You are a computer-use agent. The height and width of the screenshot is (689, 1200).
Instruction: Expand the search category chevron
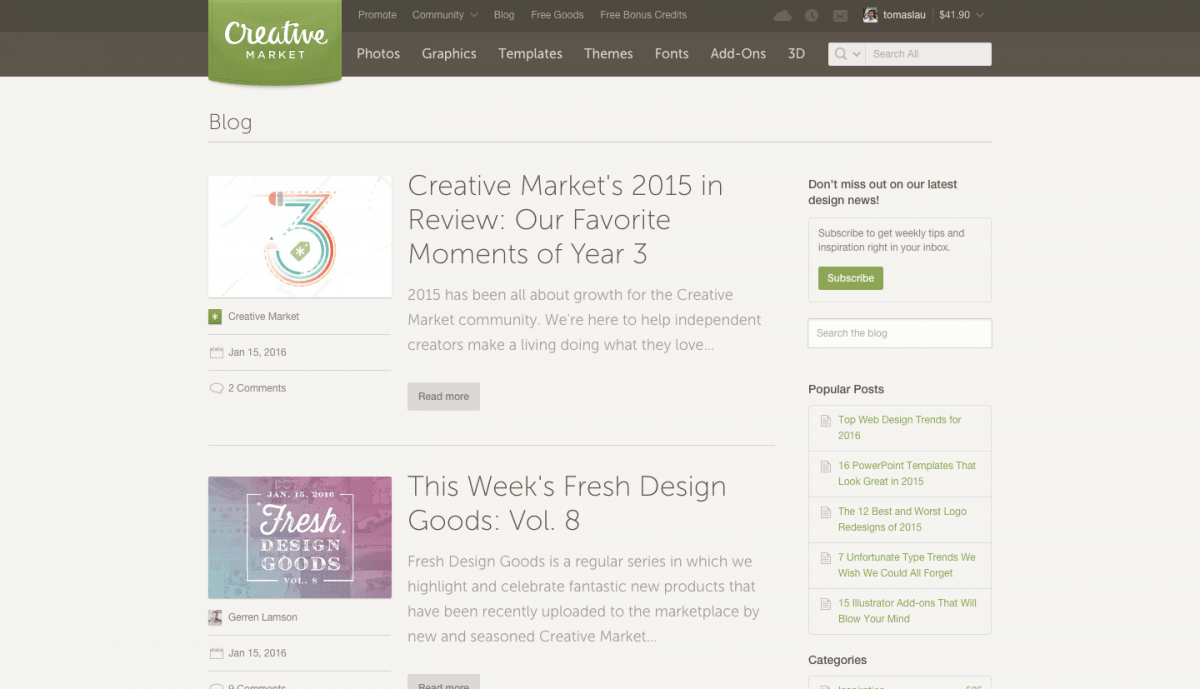[x=855, y=53]
